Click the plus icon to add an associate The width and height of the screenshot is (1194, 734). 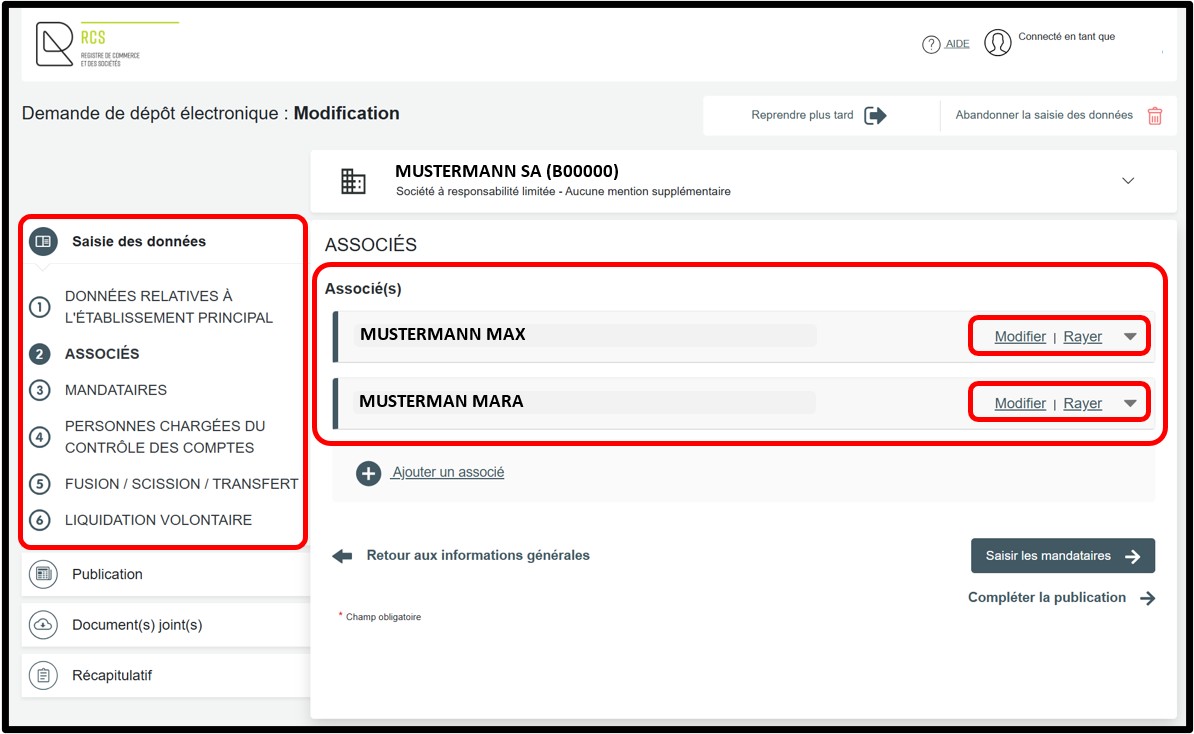coord(369,473)
